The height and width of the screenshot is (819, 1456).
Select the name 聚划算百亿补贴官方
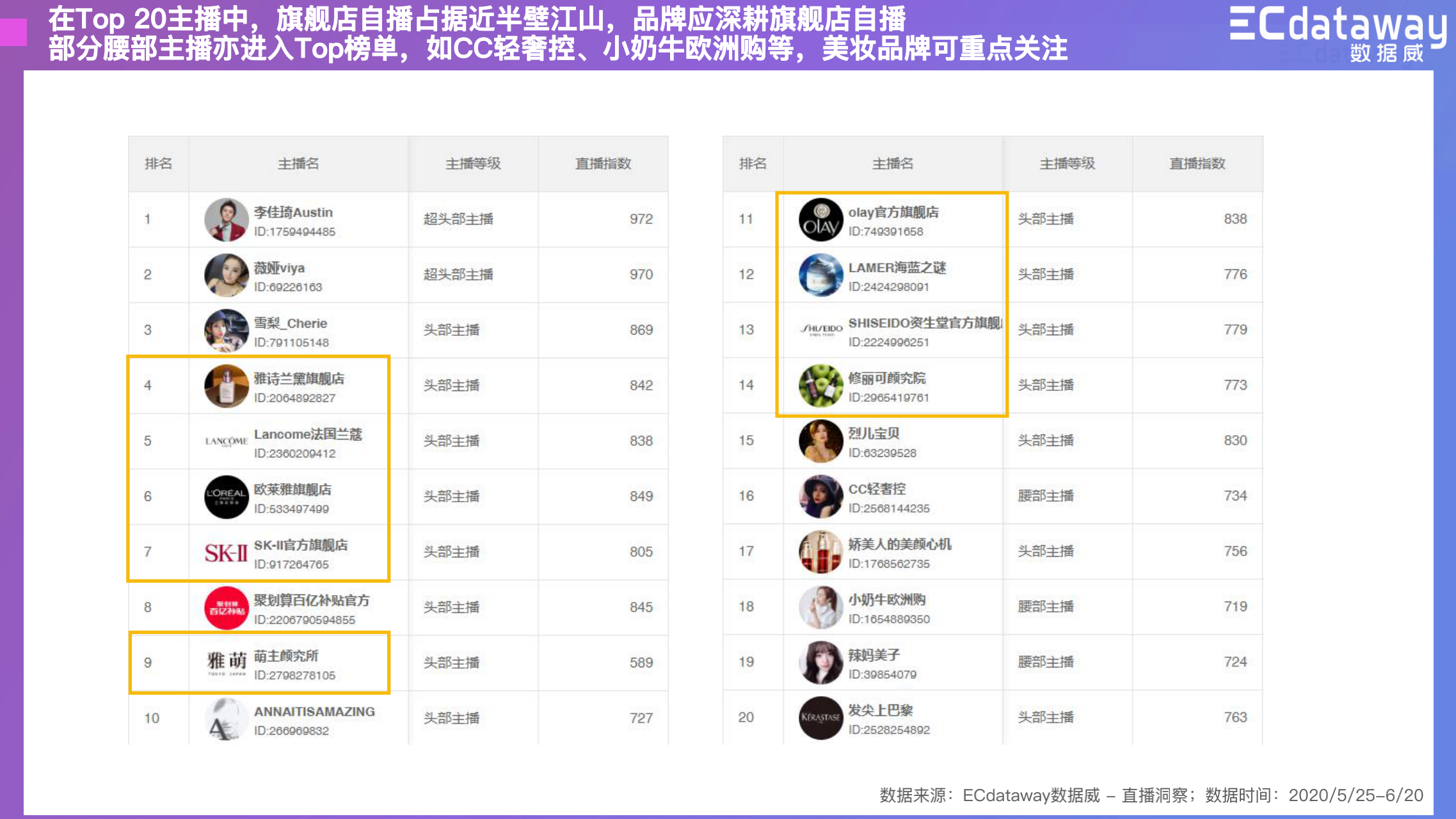click(x=312, y=601)
